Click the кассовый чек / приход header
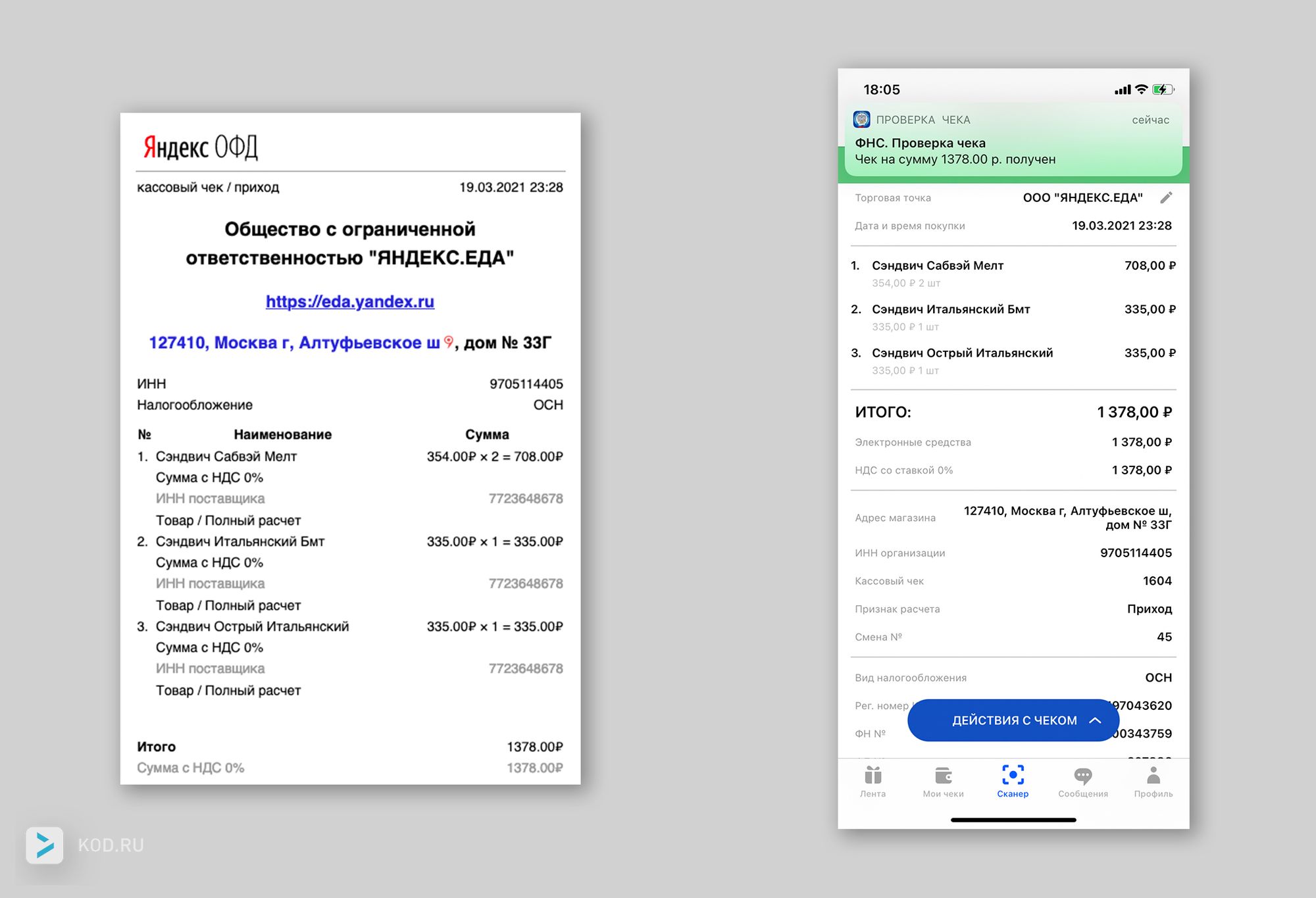Image resolution: width=1316 pixels, height=898 pixels. click(x=208, y=187)
